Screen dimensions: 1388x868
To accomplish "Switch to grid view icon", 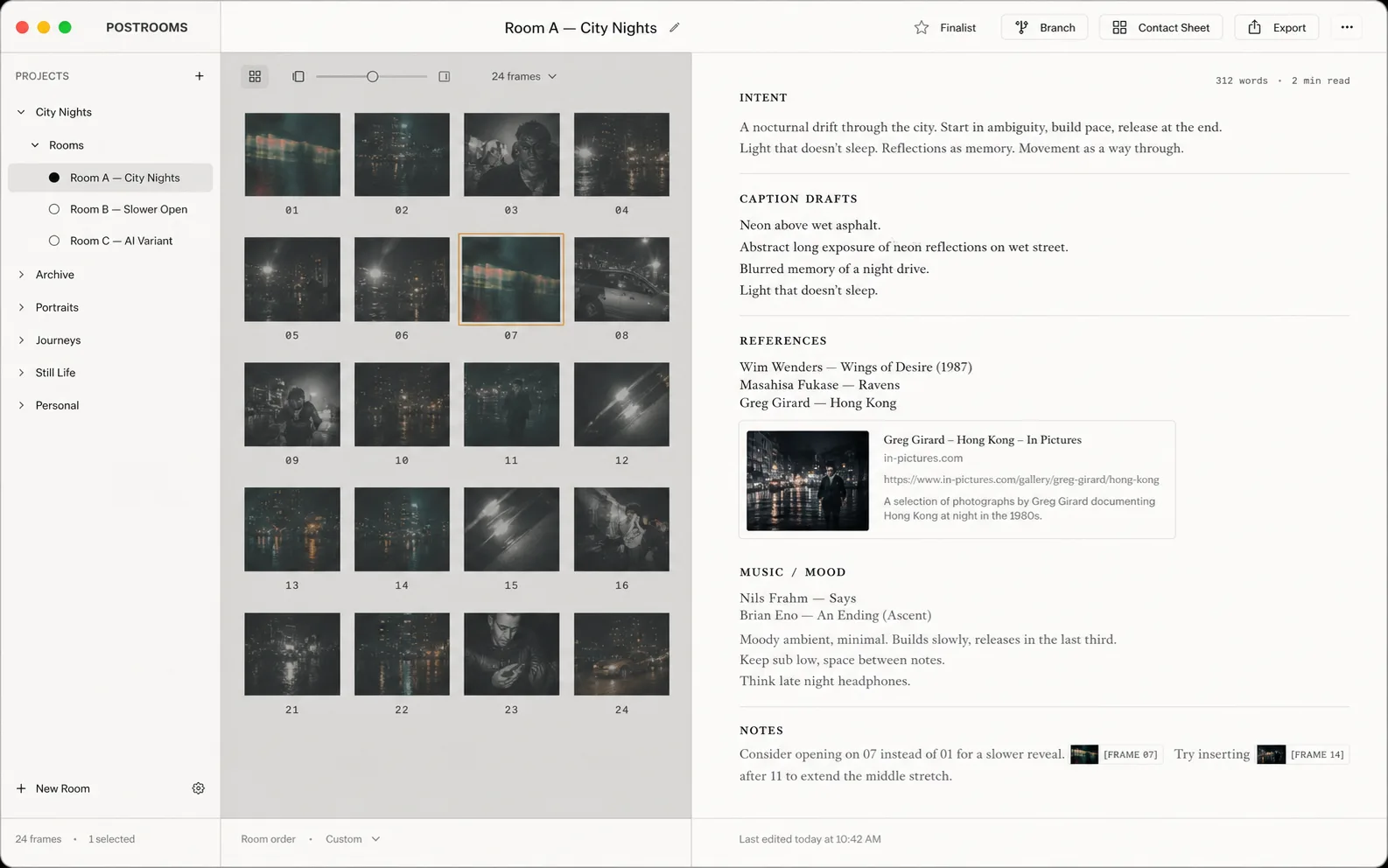I will point(255,76).
